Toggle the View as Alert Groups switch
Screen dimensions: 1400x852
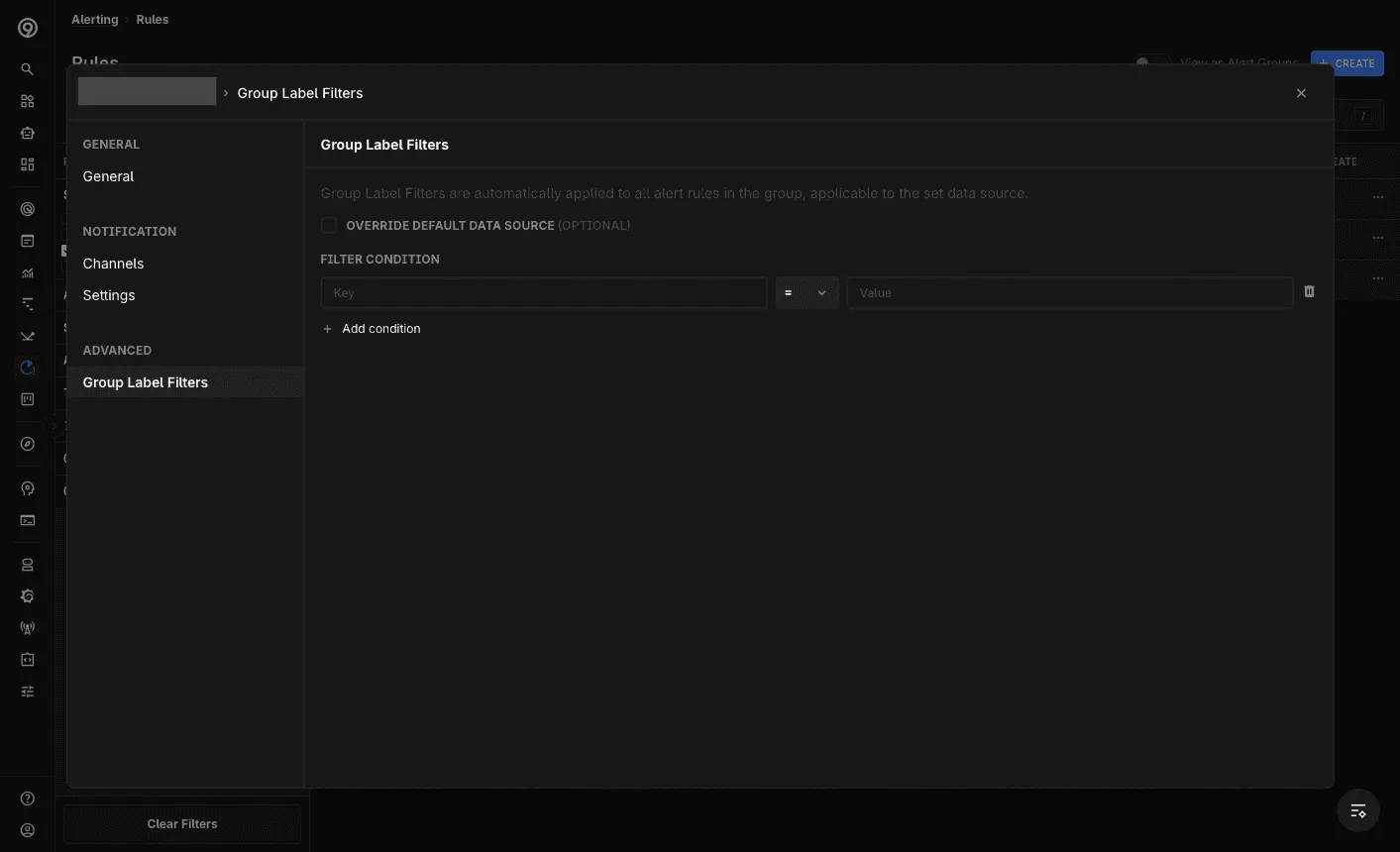[1152, 62]
